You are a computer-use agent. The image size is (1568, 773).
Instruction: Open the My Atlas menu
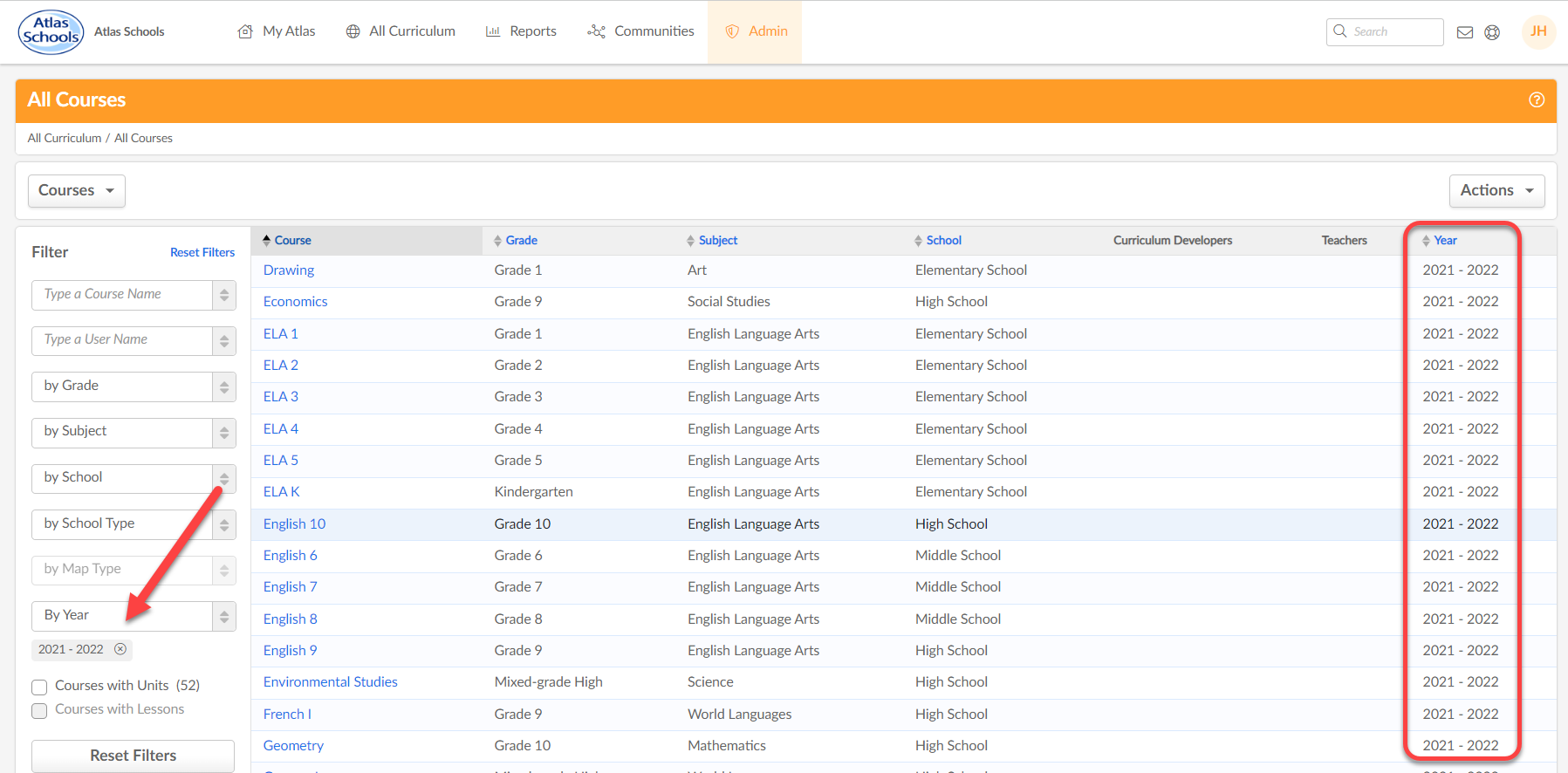click(277, 31)
